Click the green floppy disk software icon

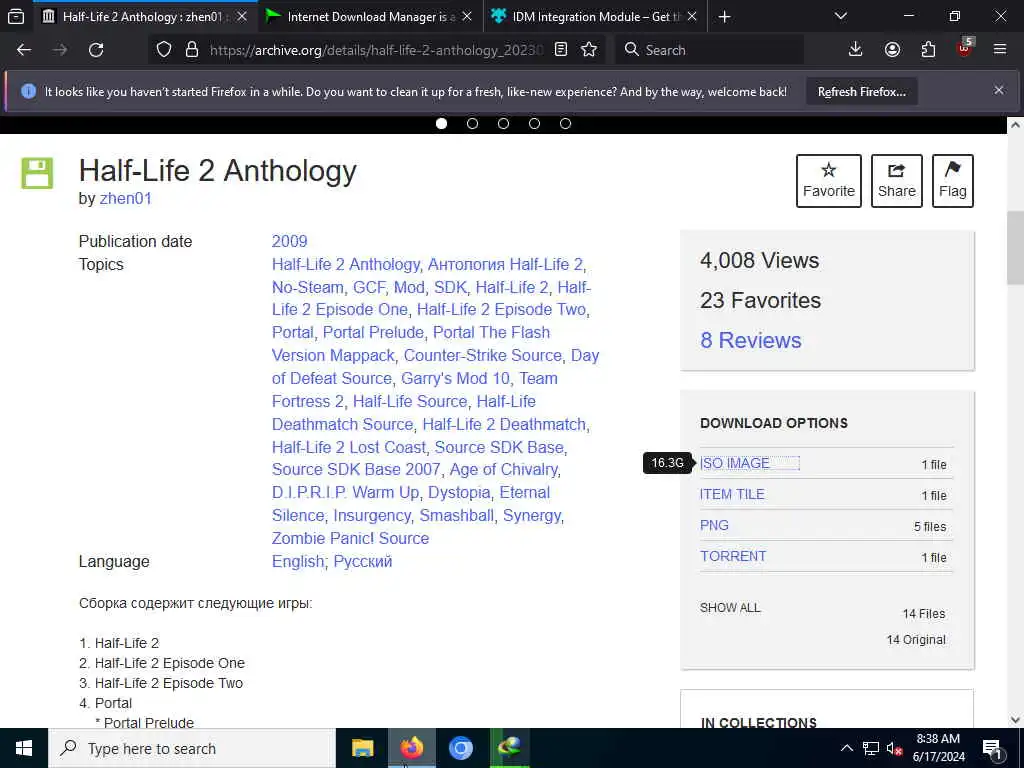click(x=37, y=173)
